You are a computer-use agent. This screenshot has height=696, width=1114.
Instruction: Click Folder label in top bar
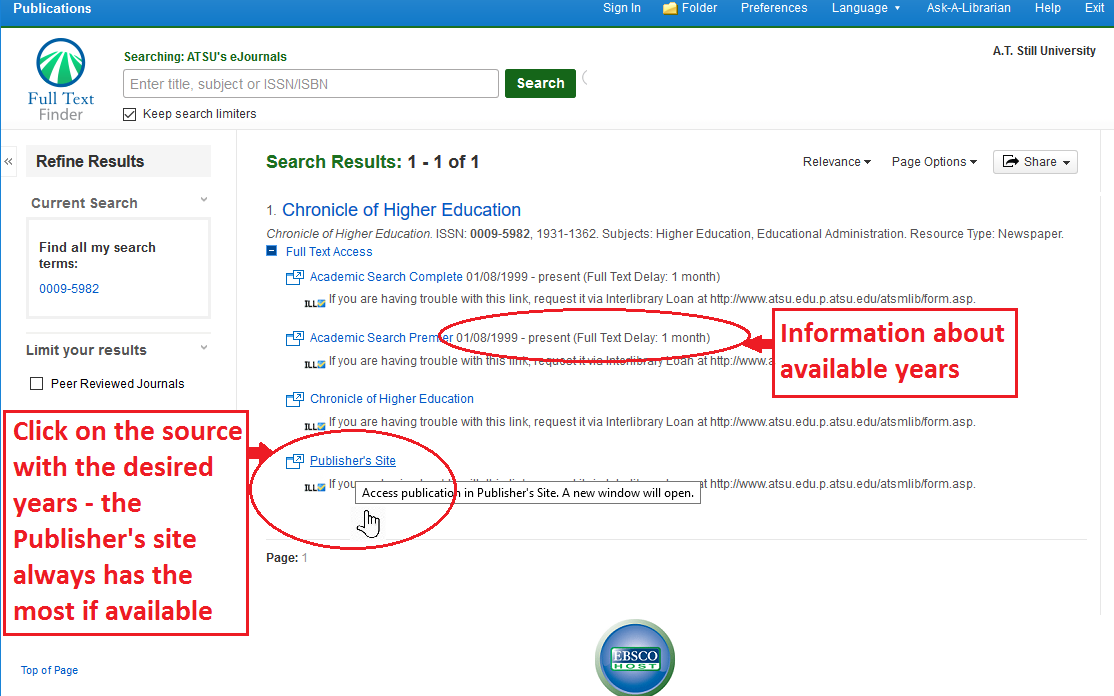point(699,8)
